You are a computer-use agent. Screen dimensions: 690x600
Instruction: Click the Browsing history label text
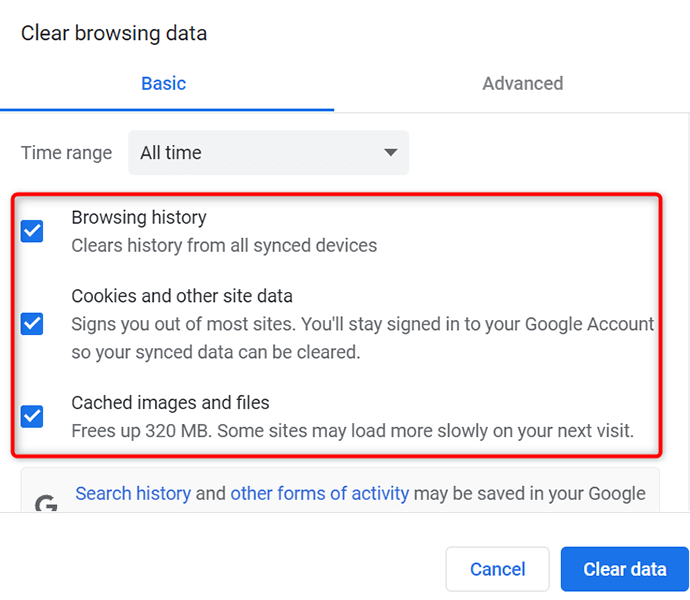[x=139, y=217]
